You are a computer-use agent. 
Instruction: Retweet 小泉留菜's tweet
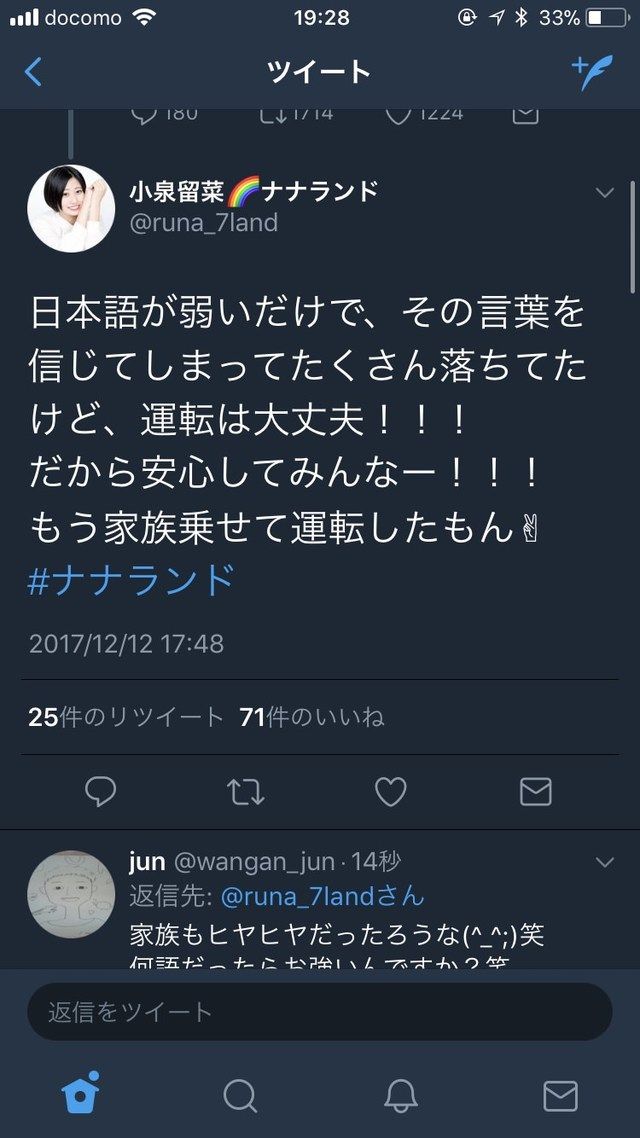point(245,792)
